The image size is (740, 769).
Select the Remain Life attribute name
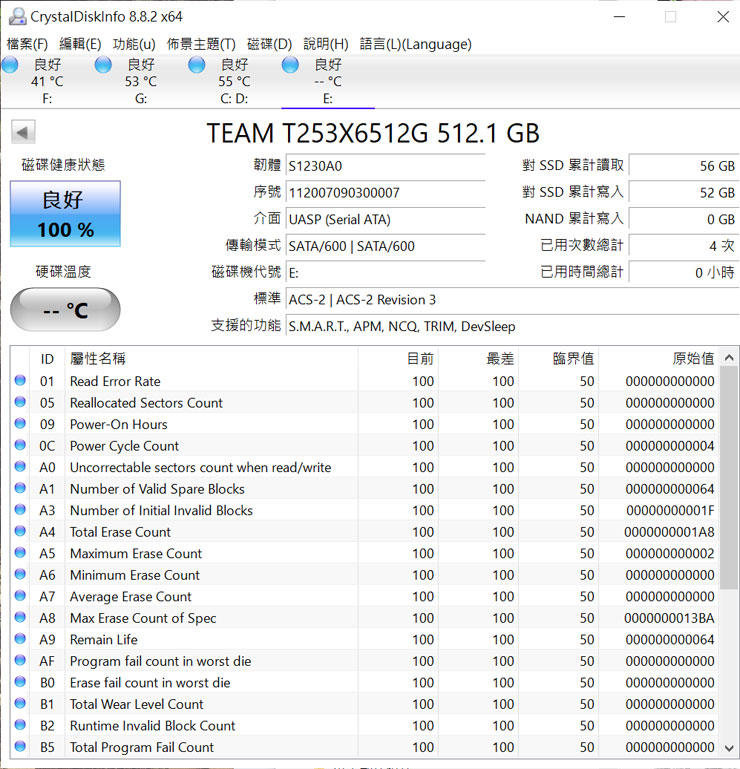[x=103, y=640]
